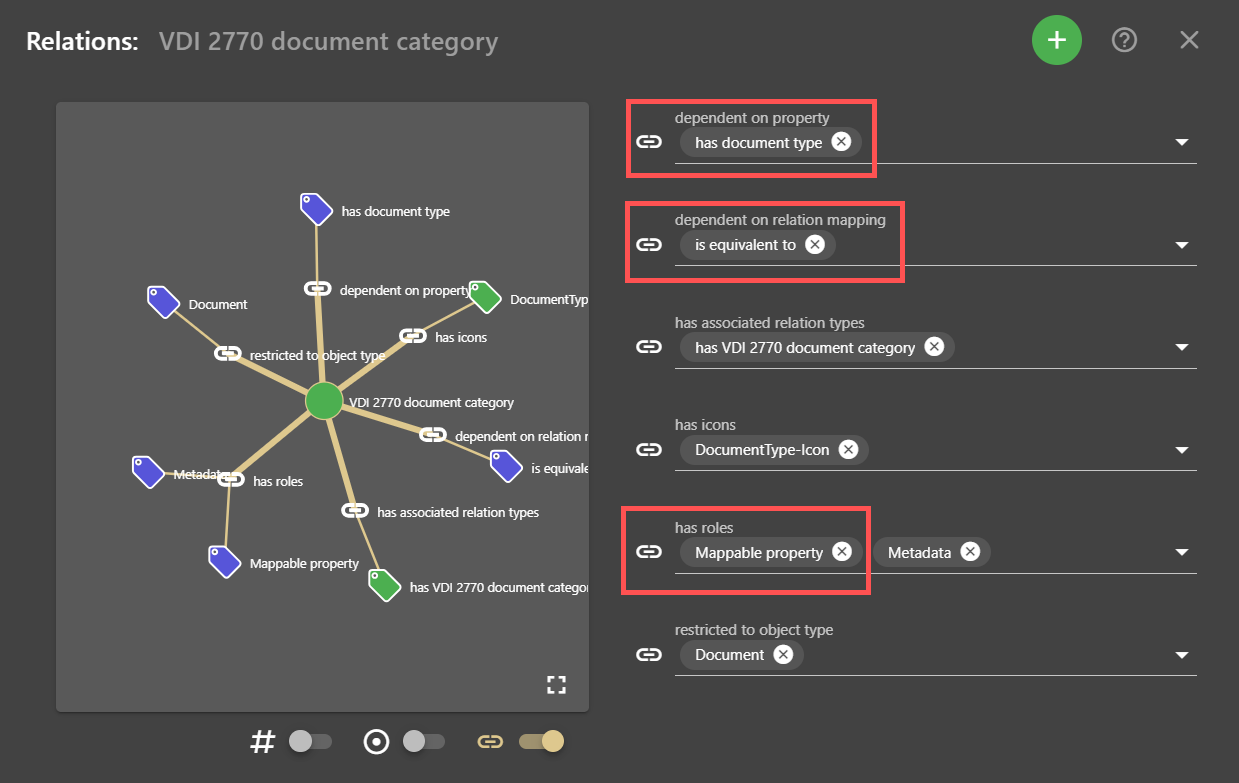Remove the 'Mappable property' chip
Image resolution: width=1239 pixels, height=783 pixels.
point(842,552)
